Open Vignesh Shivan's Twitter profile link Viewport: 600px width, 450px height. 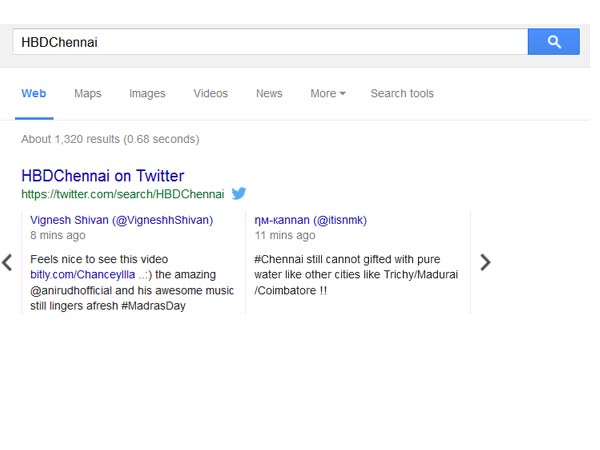[x=121, y=220]
